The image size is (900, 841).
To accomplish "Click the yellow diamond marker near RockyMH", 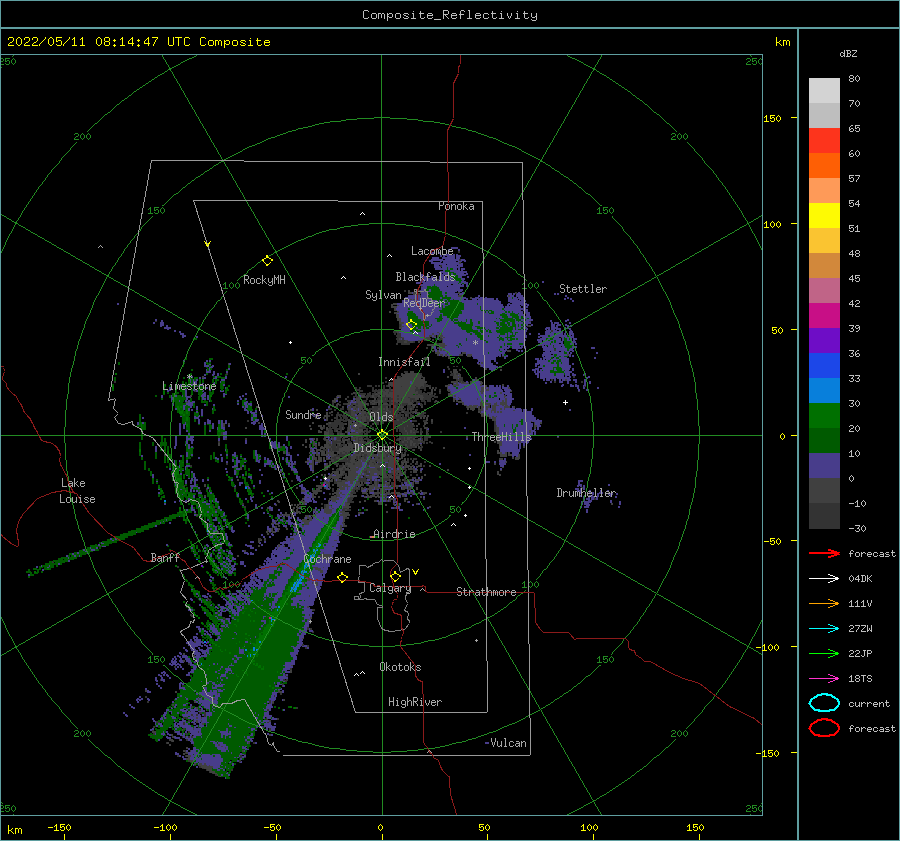I will tap(267, 261).
